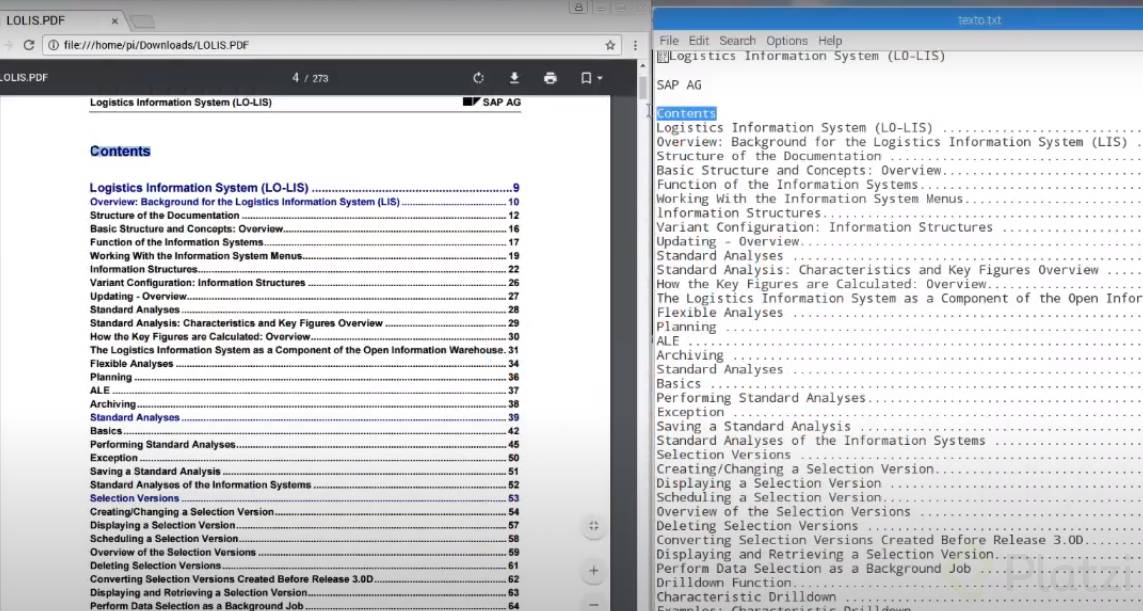Click 'Scheduling a Selection Version' editor line
The image size is (1143, 611).
899,498
